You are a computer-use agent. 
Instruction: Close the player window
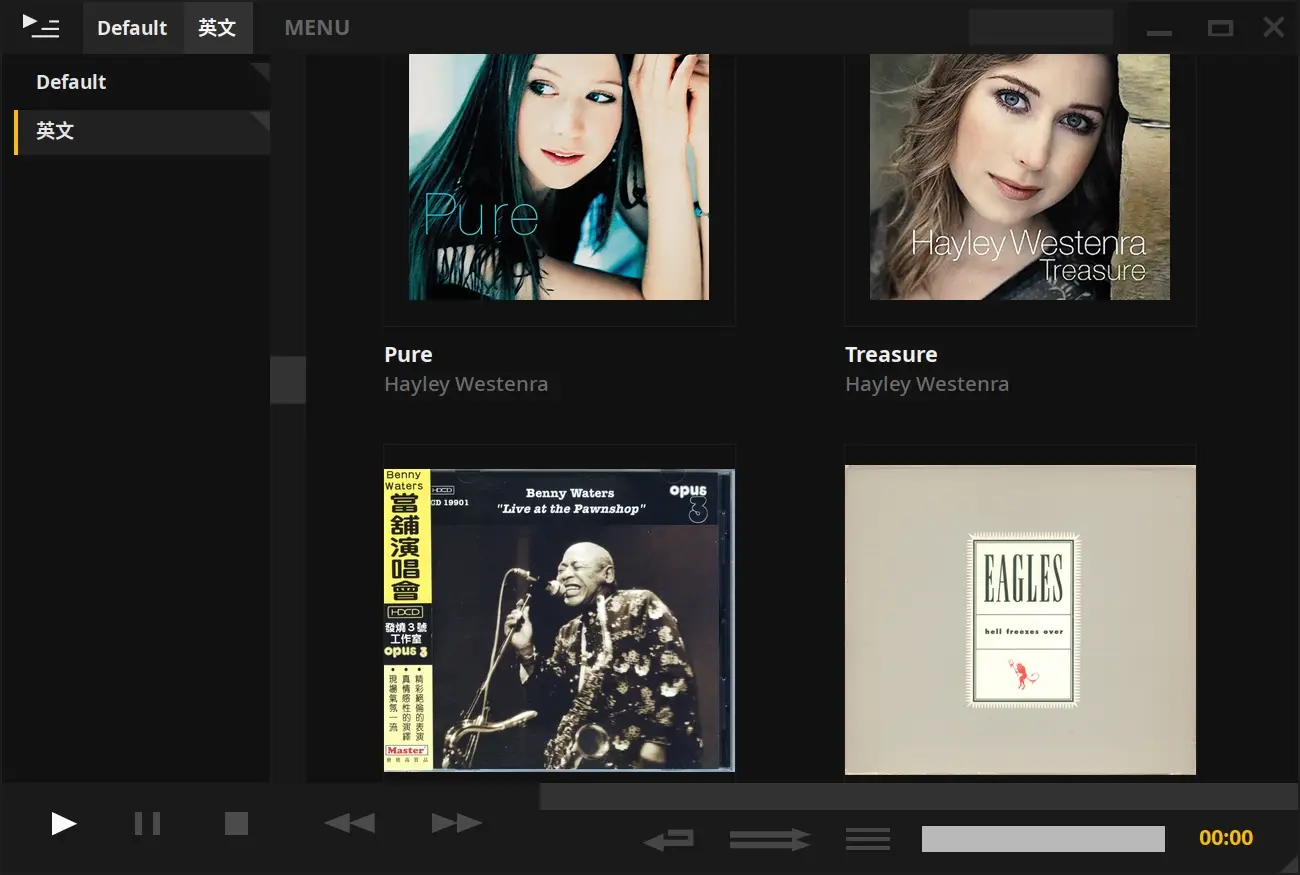click(x=1273, y=27)
